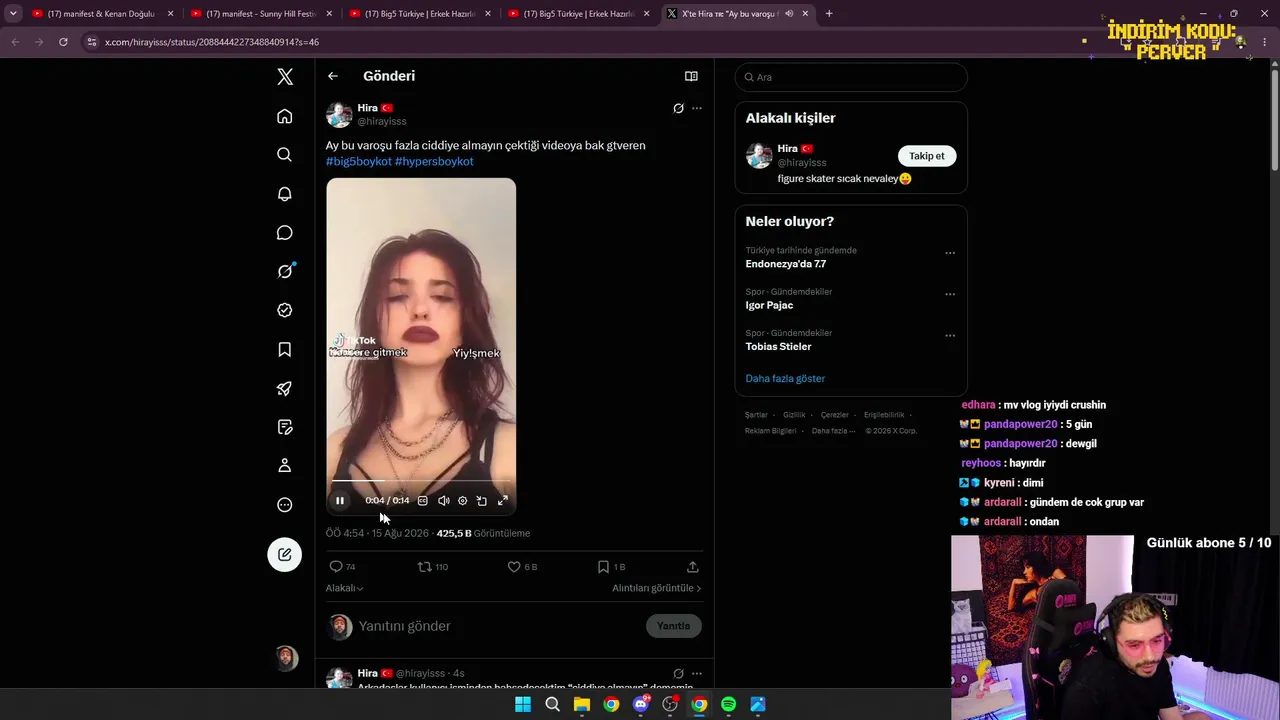This screenshot has height=720, width=1280.
Task: Switch to manifest & Kenan Doğulu tab
Action: pos(102,14)
